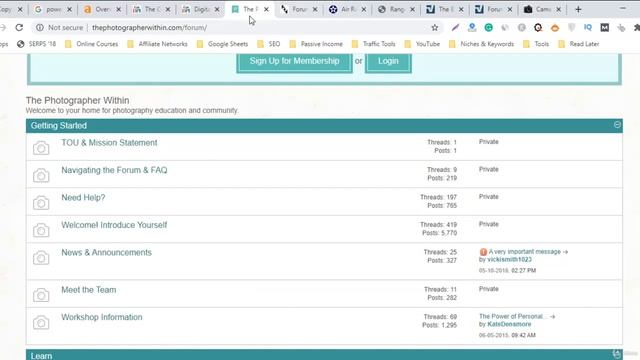
Task: Reload the page with the refresh icon
Action: click(x=19, y=27)
